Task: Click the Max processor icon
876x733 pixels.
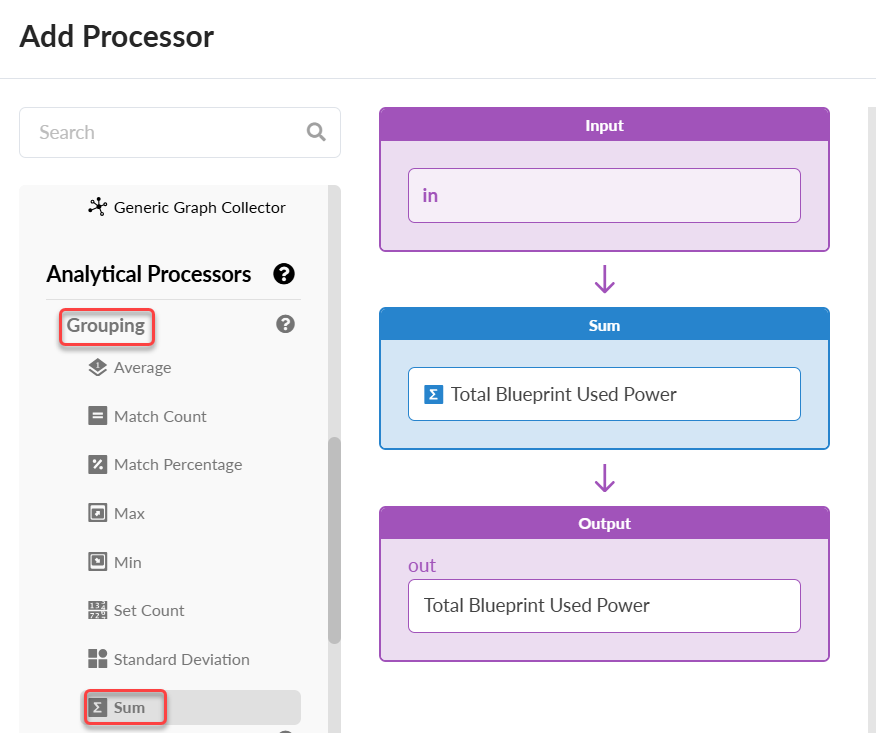Action: click(97, 513)
